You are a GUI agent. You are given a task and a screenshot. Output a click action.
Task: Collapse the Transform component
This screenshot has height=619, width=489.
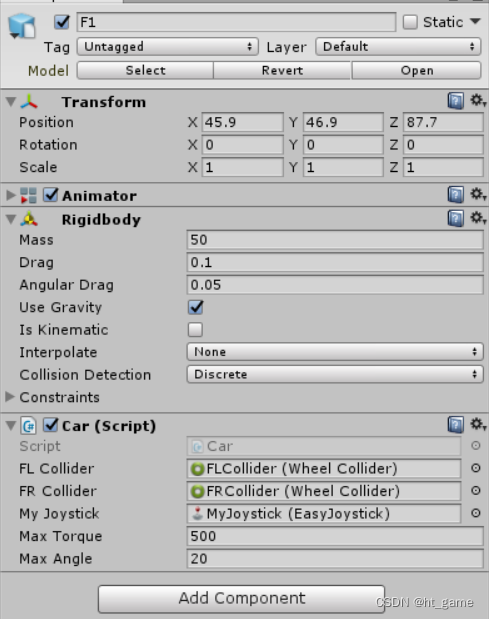(11, 102)
